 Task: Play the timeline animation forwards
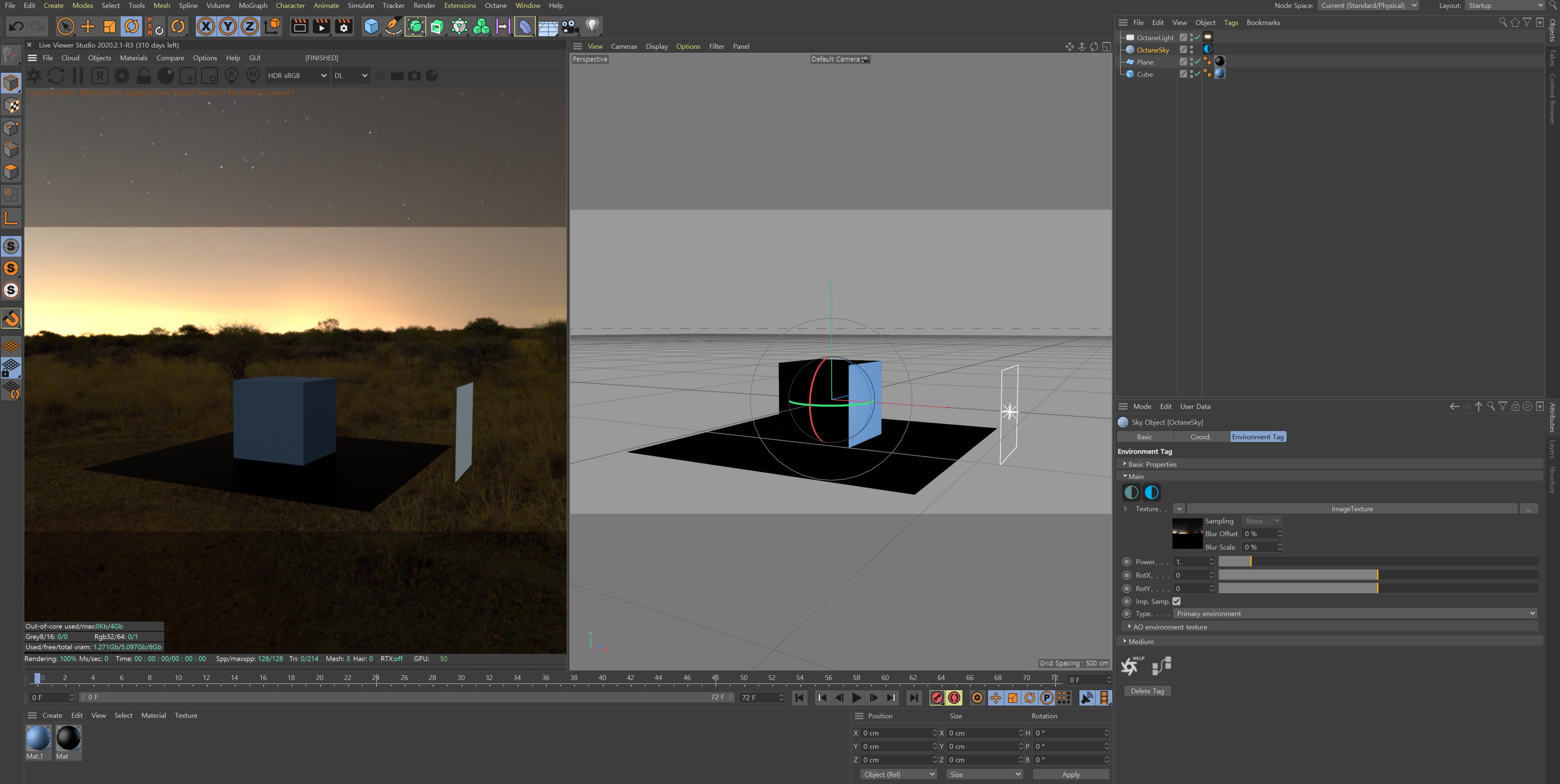(x=856, y=698)
